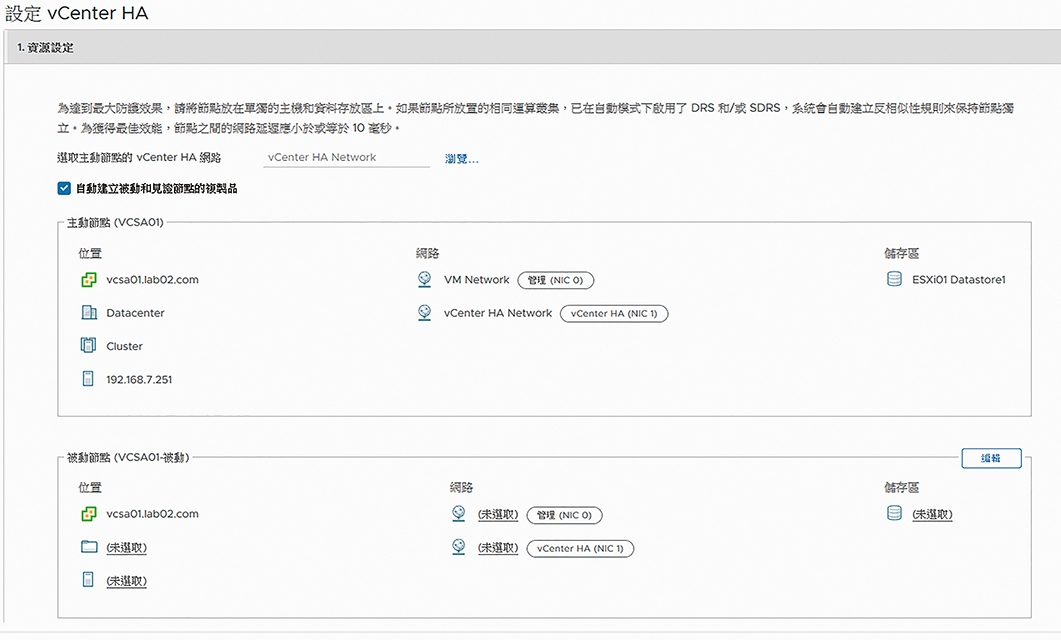Click the datastore icon in passive node storage

(894, 513)
